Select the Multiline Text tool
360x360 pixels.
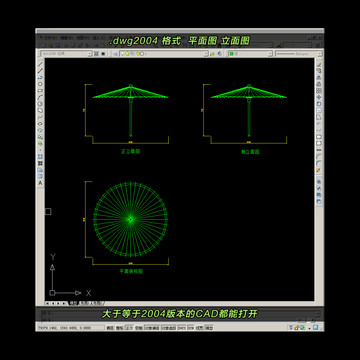(40, 183)
